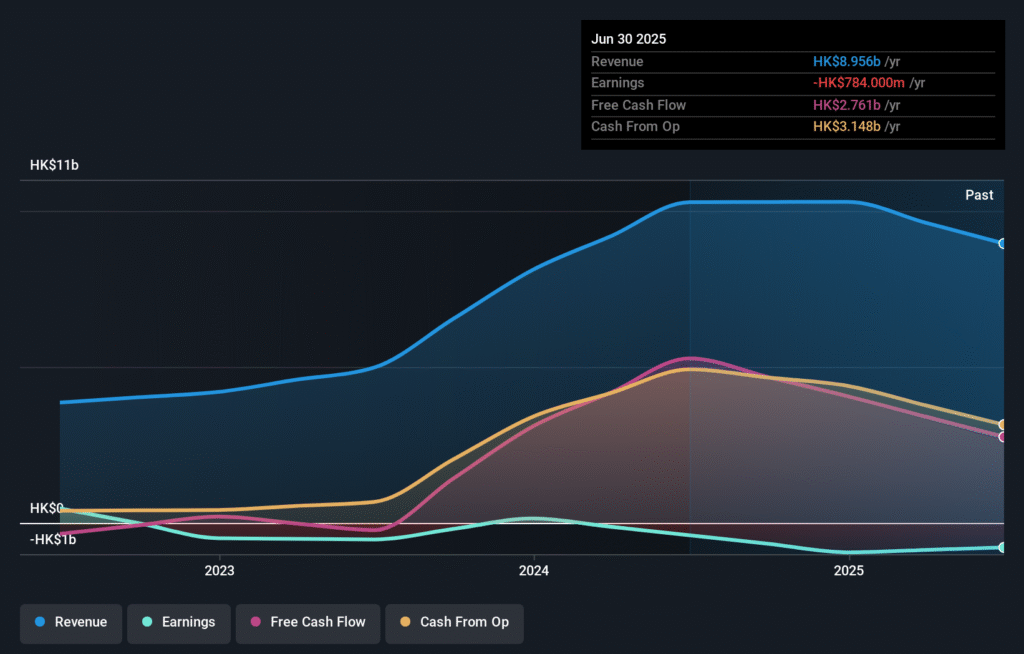1024x654 pixels.
Task: Select the orange Cash From Op endpoint marker
Action: coord(1002,425)
